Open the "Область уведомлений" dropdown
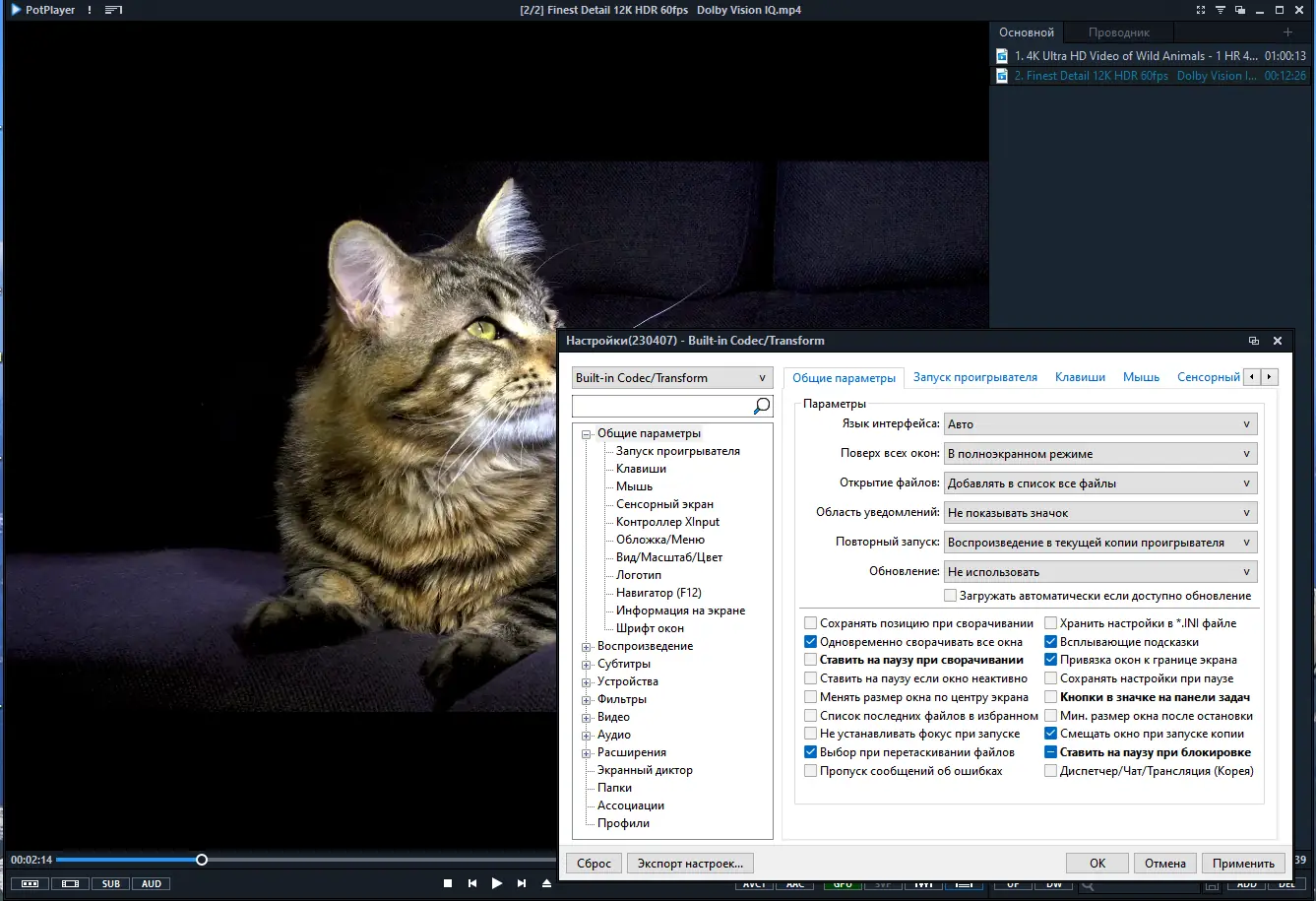 1100,513
